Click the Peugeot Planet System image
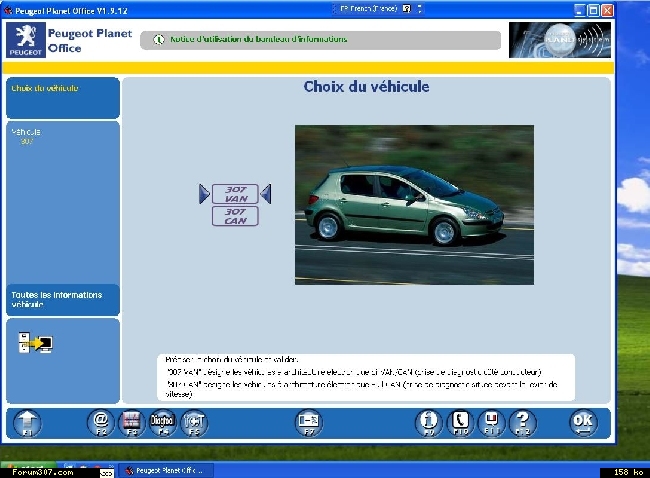The width and height of the screenshot is (650, 478). coord(560,40)
